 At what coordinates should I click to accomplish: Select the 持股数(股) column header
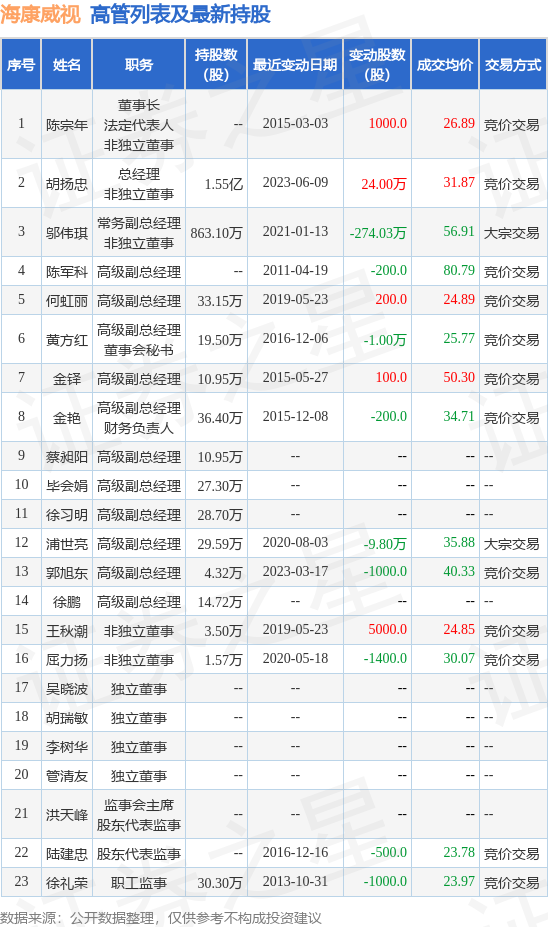click(x=216, y=64)
